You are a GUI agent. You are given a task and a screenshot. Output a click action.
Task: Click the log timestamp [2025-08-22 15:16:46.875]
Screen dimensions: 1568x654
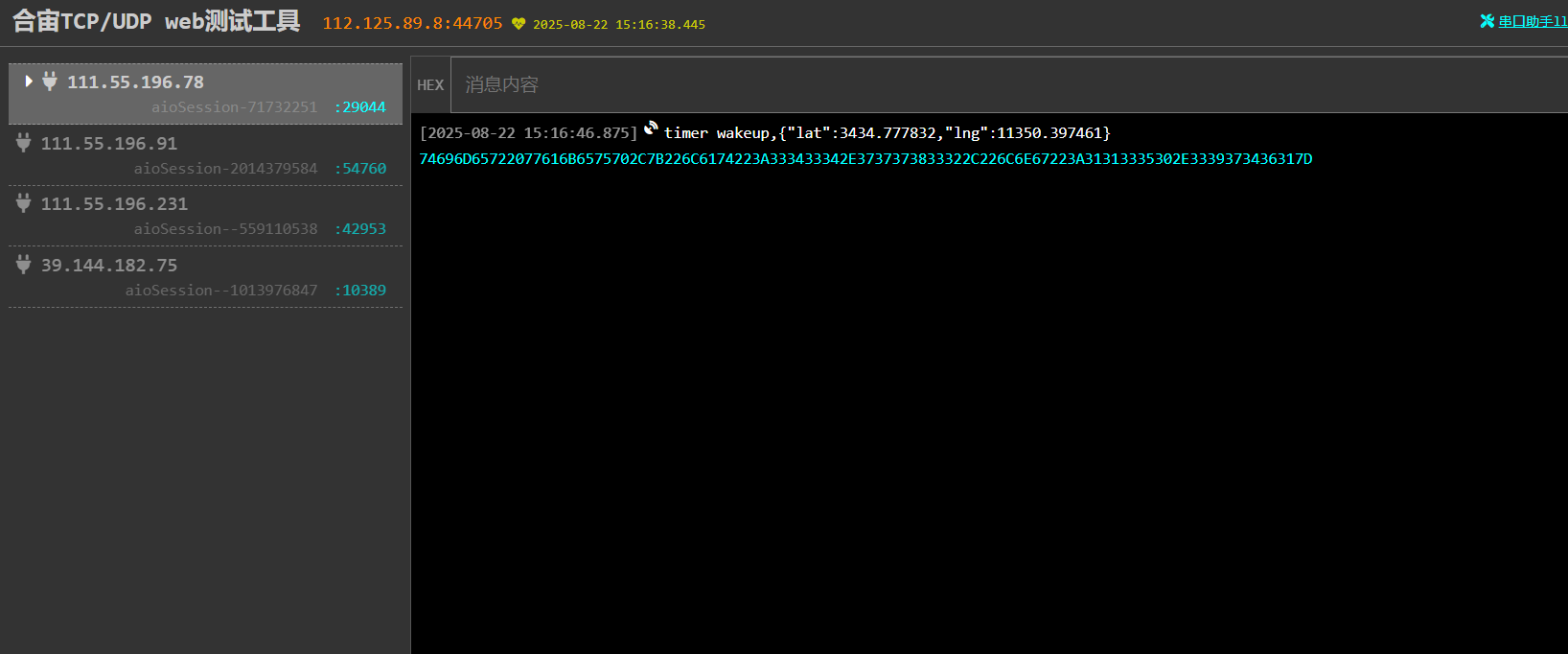point(528,133)
